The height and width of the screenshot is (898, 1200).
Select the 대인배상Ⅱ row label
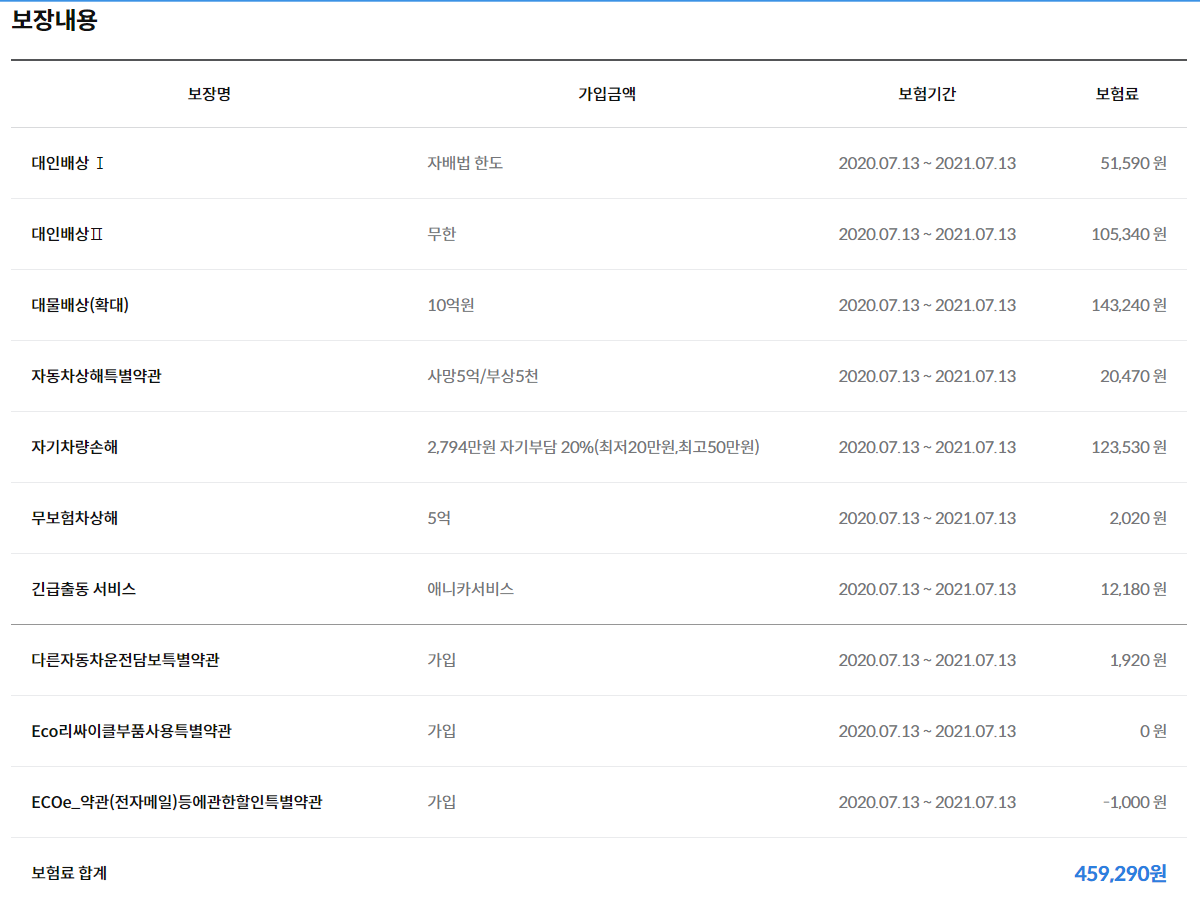tap(68, 234)
